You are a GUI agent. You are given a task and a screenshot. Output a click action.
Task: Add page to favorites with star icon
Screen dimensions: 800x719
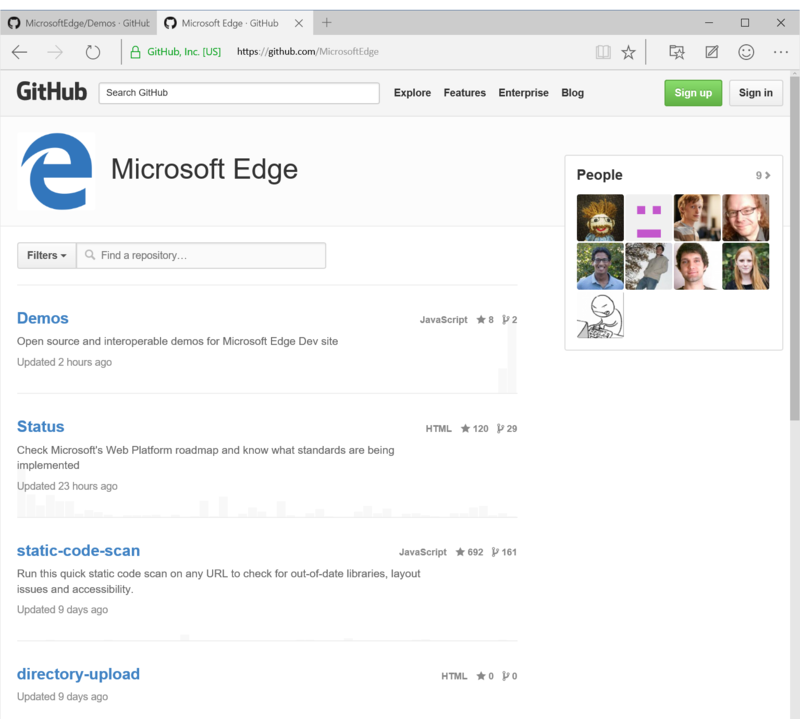[629, 52]
